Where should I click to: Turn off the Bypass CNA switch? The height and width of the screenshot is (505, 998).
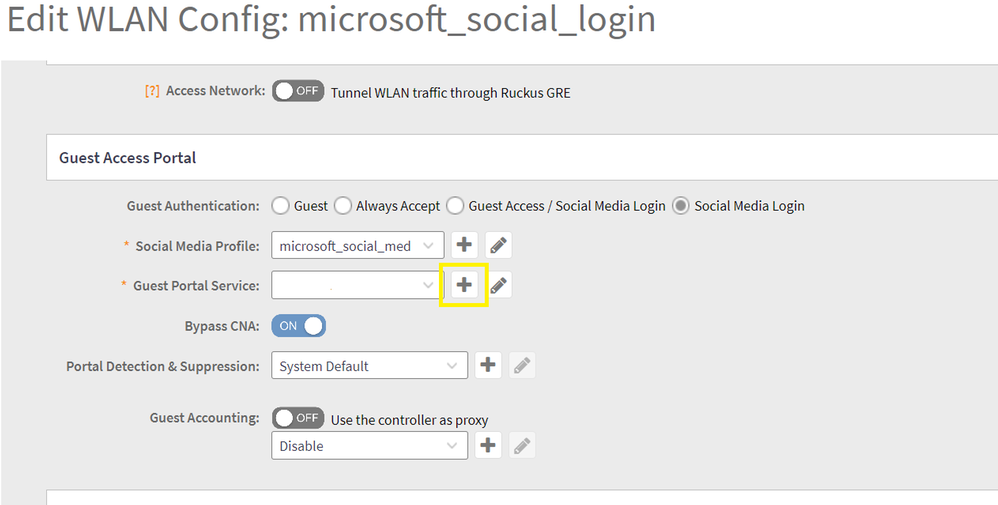click(x=298, y=326)
